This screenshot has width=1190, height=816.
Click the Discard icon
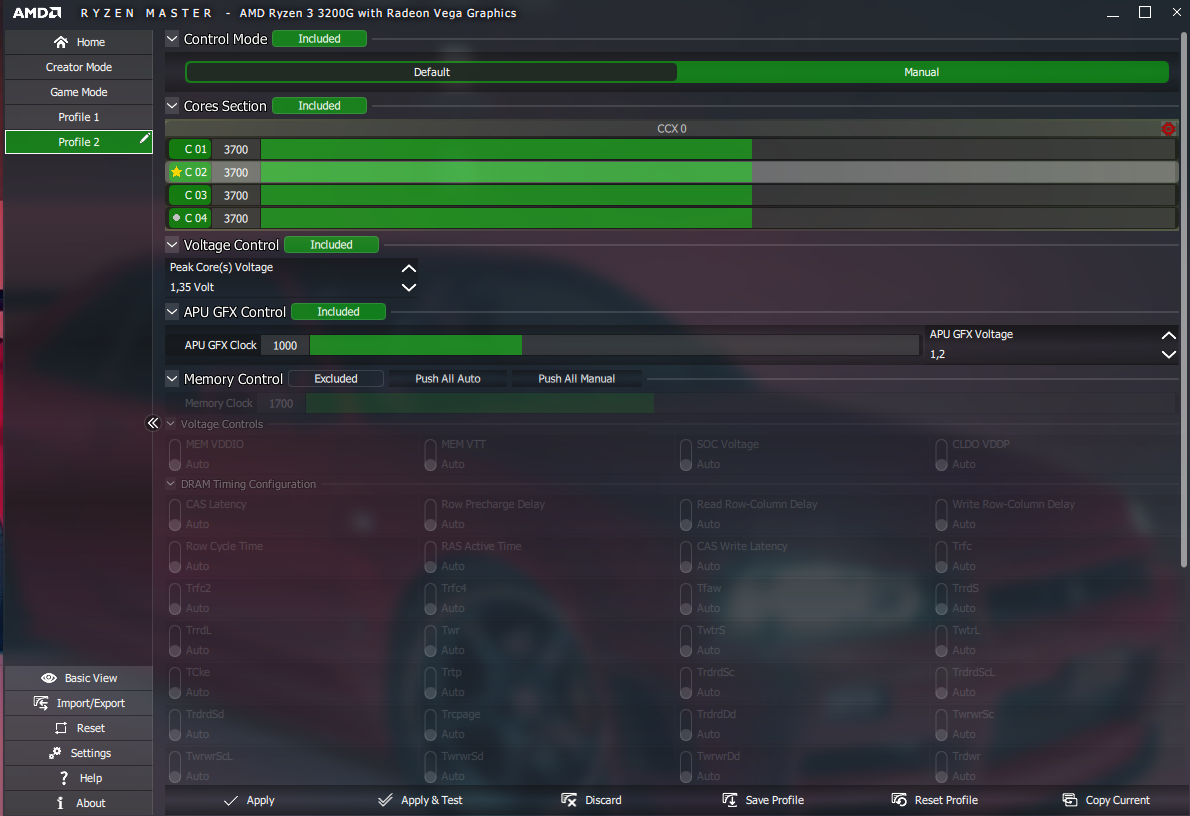pyautogui.click(x=569, y=800)
